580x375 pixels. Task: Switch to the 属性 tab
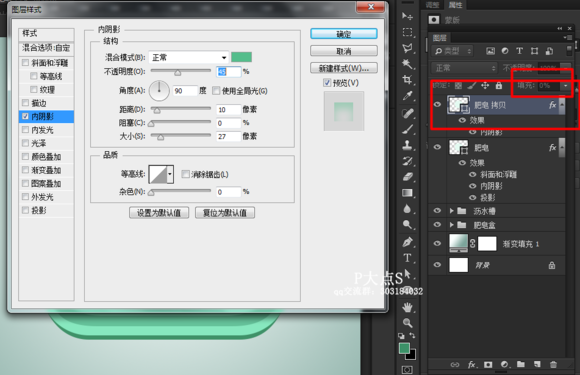tap(455, 5)
